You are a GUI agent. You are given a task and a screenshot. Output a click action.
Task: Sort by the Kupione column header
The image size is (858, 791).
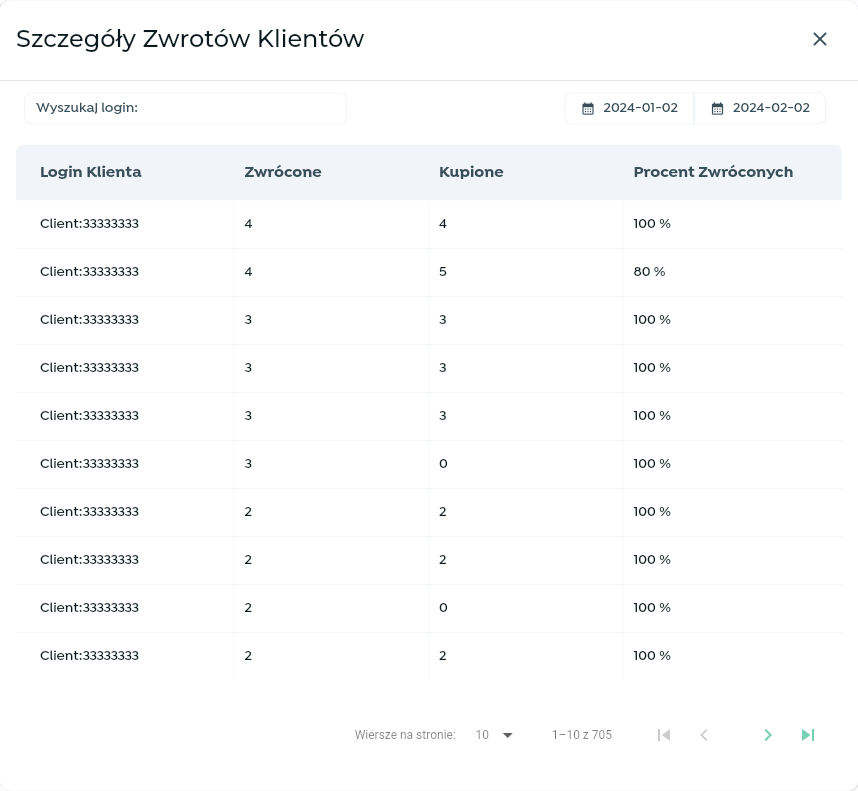(471, 172)
